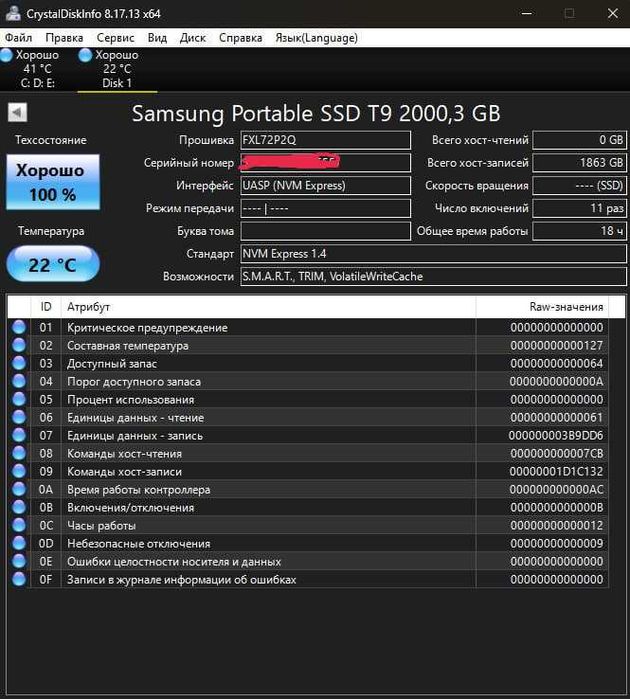Click raw value 000000000000AC
The height and width of the screenshot is (699, 630).
(x=556, y=489)
